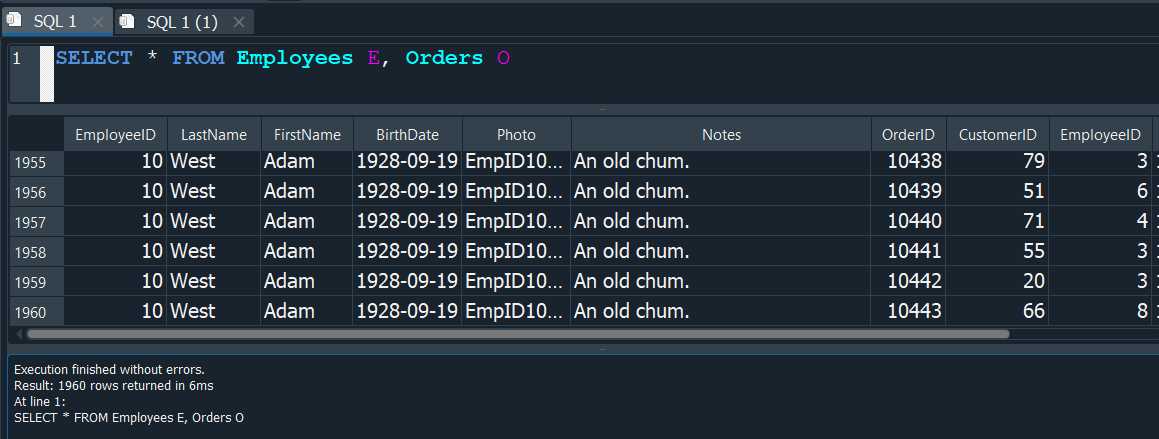Select the LastName column header

click(x=213, y=134)
